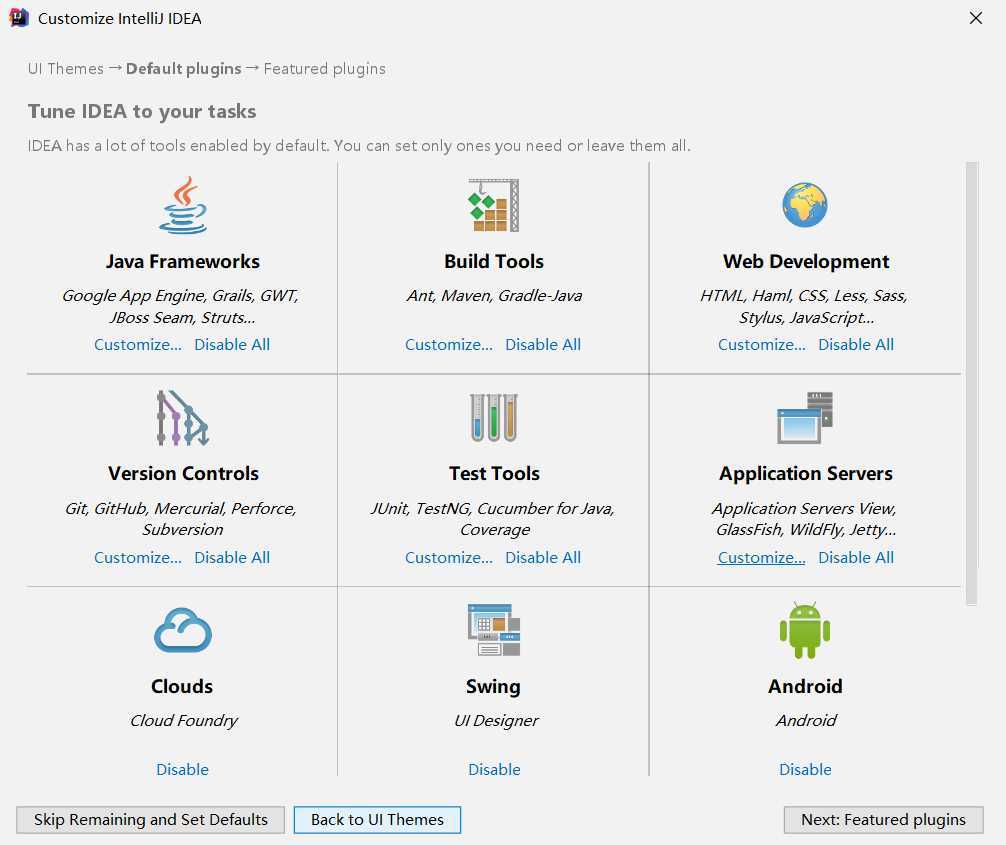Disable all Web Development plugins
1006x845 pixels.
pyautogui.click(x=856, y=345)
